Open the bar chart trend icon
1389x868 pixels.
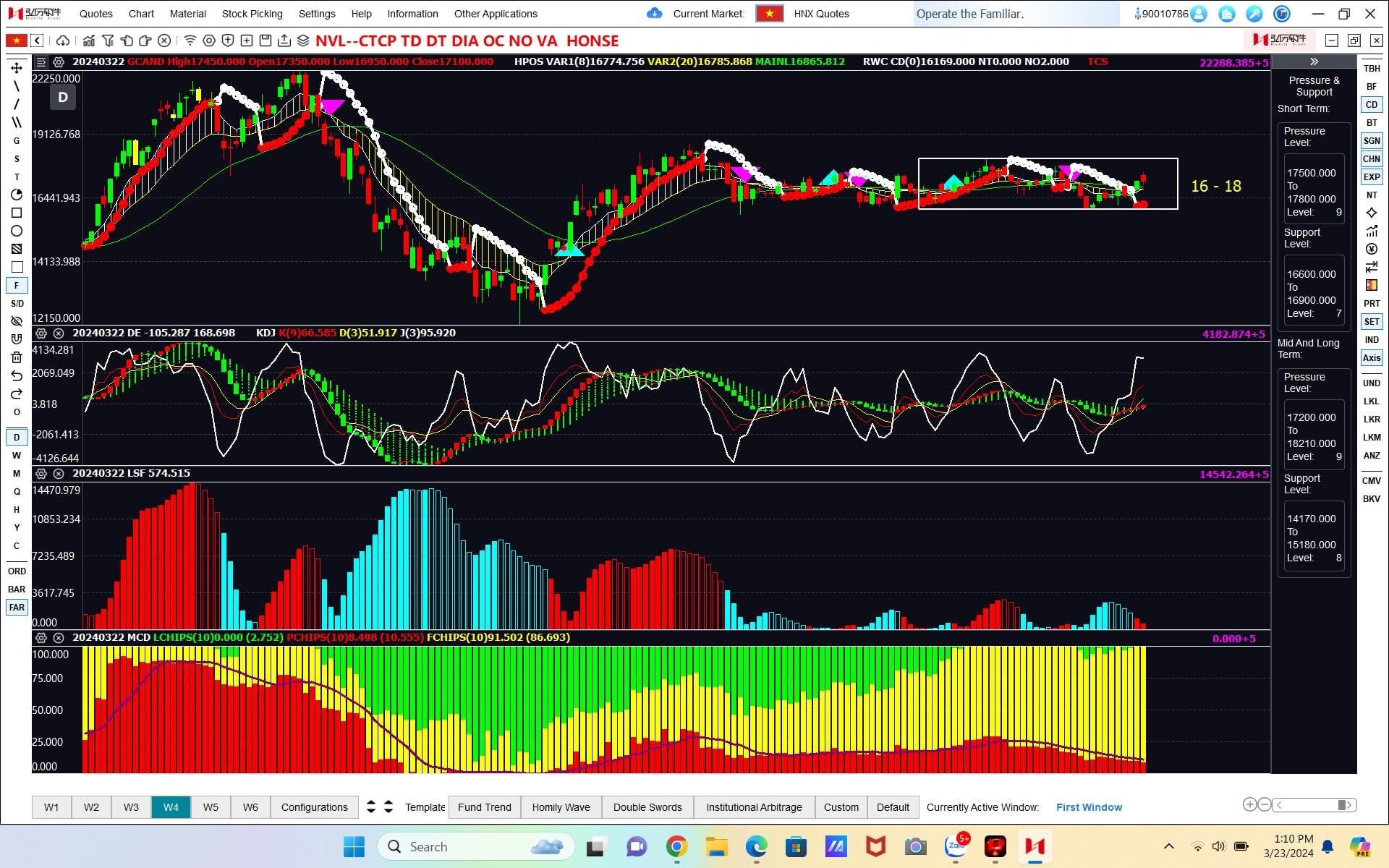pyautogui.click(x=89, y=41)
